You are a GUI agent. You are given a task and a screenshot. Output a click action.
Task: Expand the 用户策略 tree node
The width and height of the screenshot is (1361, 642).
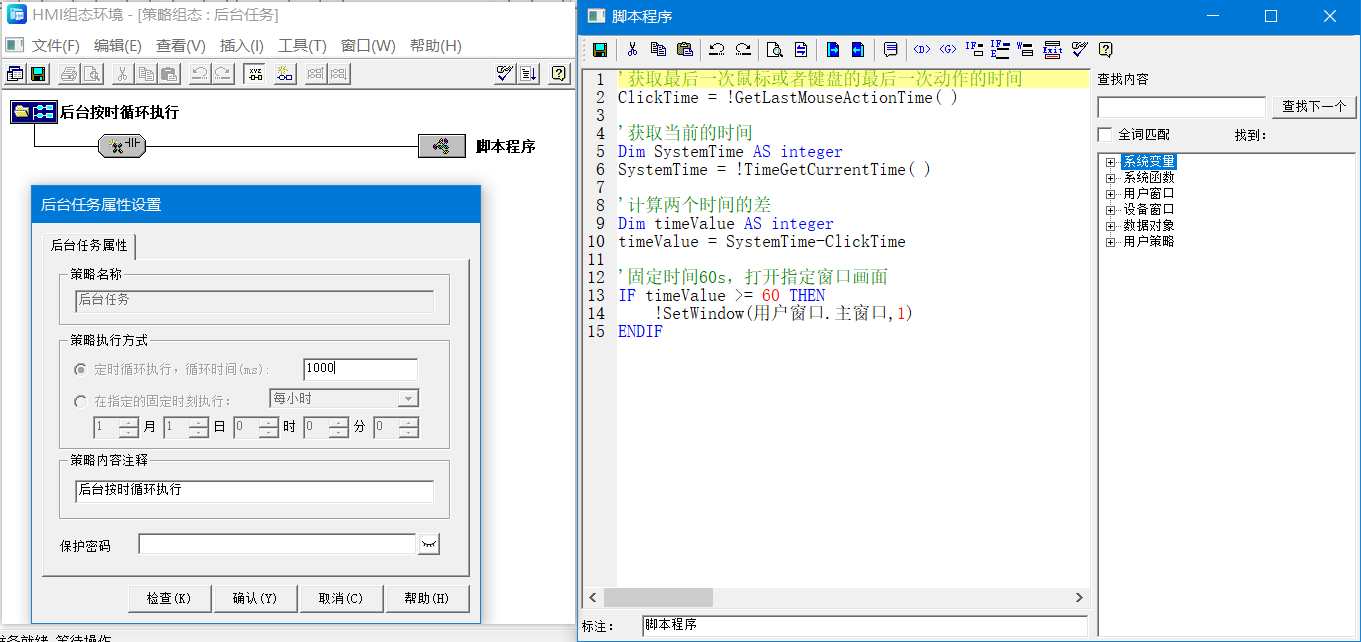1109,241
